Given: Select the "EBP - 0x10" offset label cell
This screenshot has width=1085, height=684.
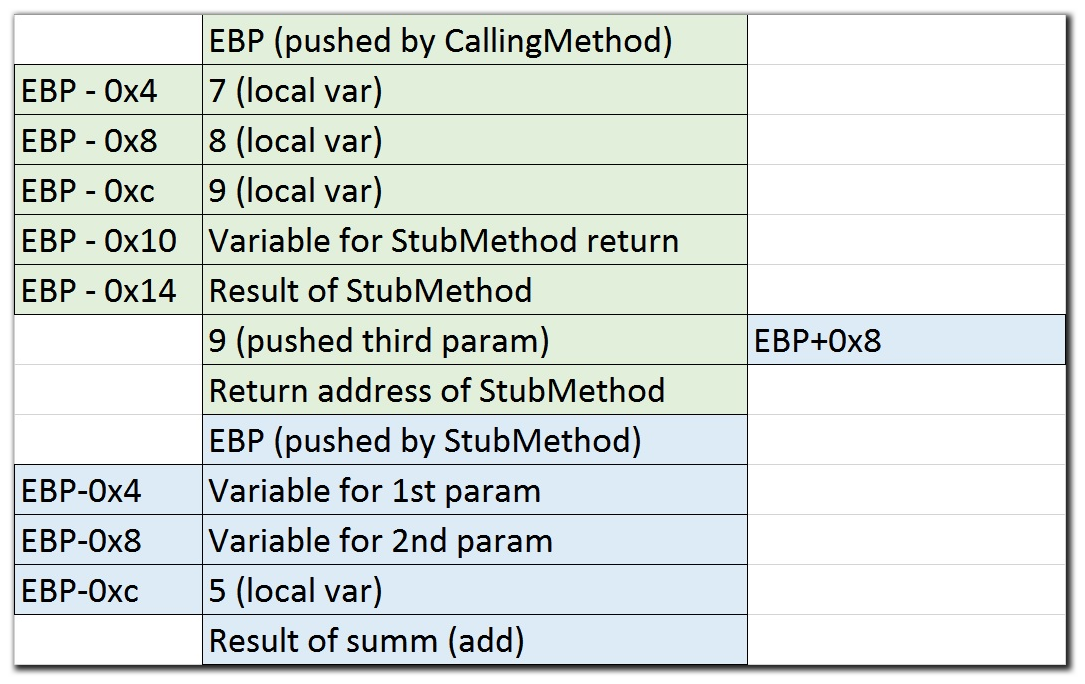Looking at the screenshot, I should [x=108, y=241].
